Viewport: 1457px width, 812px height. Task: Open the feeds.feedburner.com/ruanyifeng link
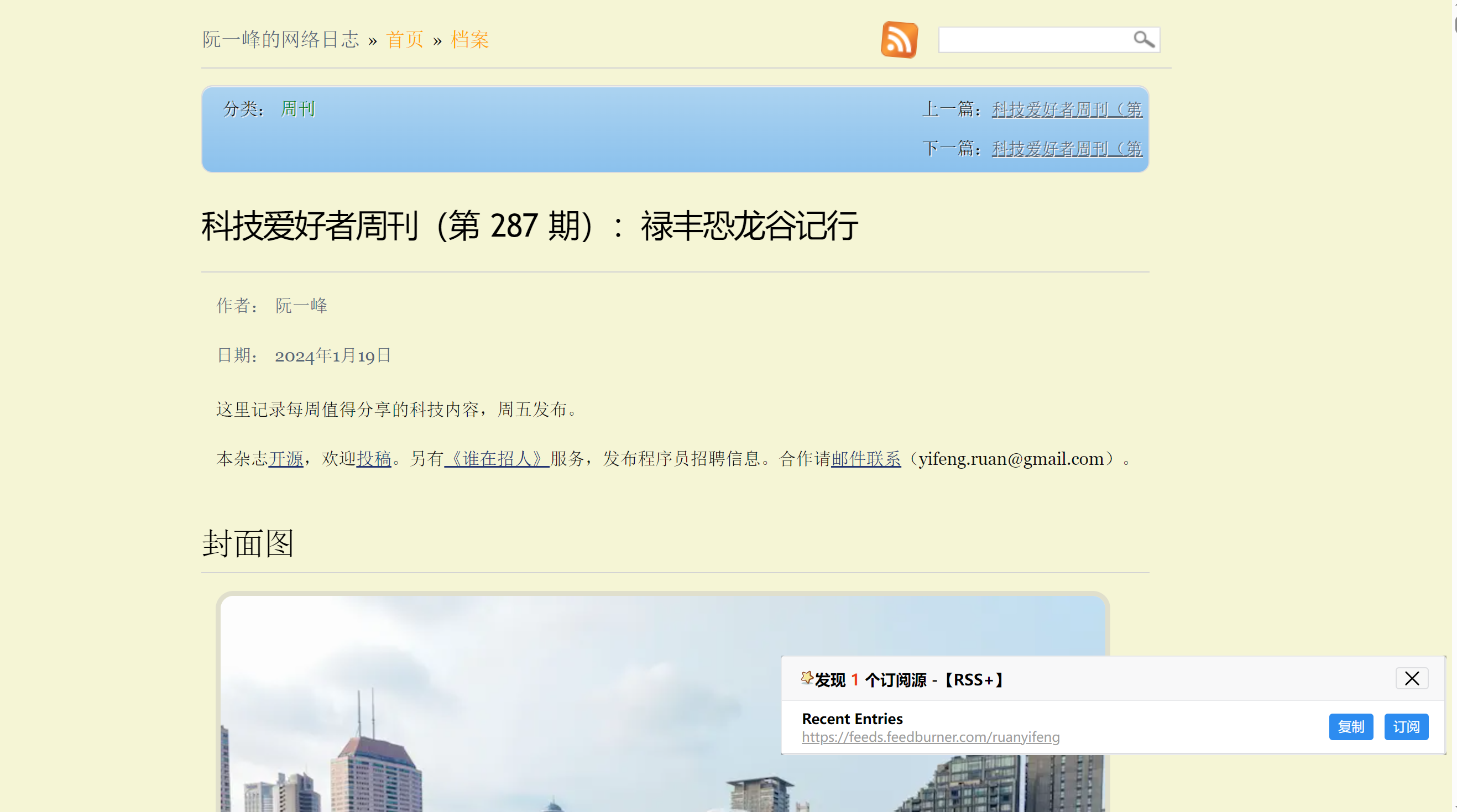coord(931,737)
